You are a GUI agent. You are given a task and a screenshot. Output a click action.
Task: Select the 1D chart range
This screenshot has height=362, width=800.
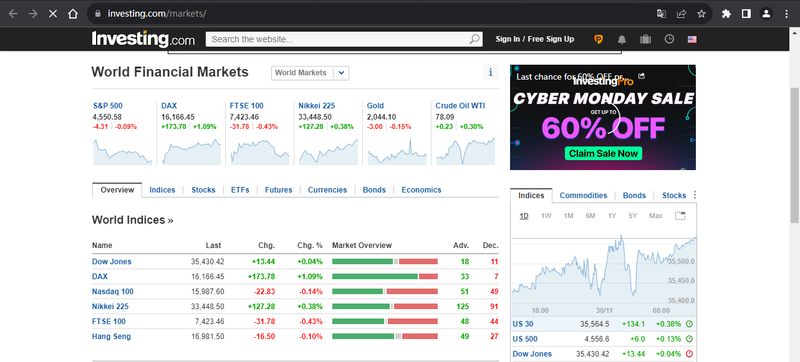click(524, 216)
